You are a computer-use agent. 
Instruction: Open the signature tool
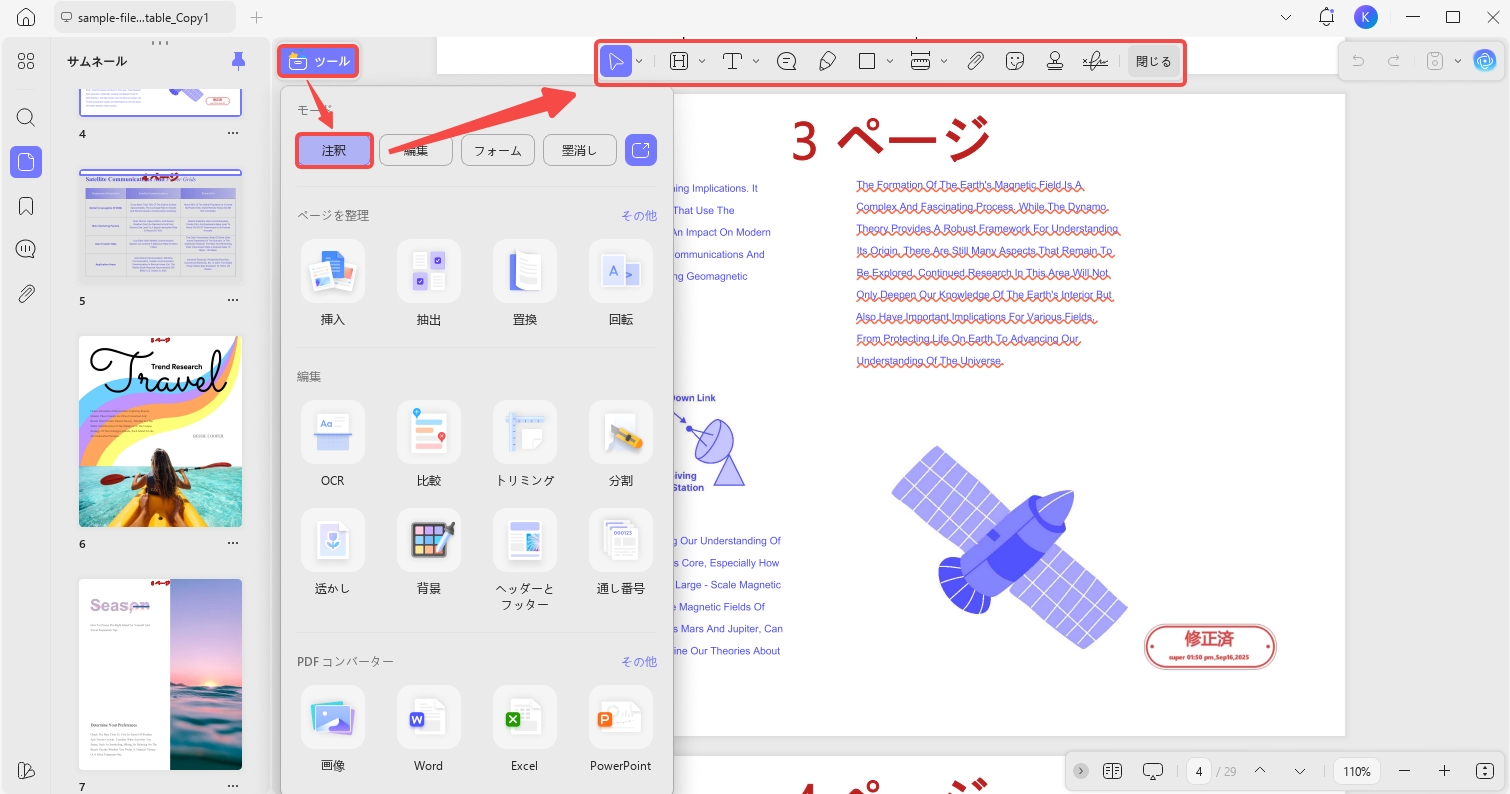[x=1095, y=61]
